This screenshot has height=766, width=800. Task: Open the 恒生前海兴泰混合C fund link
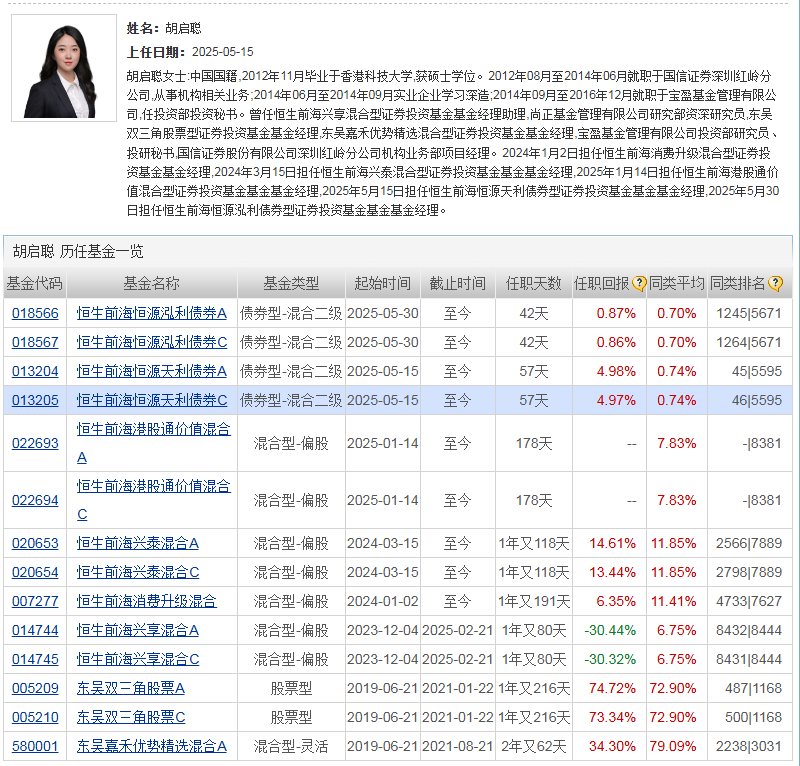(x=138, y=573)
